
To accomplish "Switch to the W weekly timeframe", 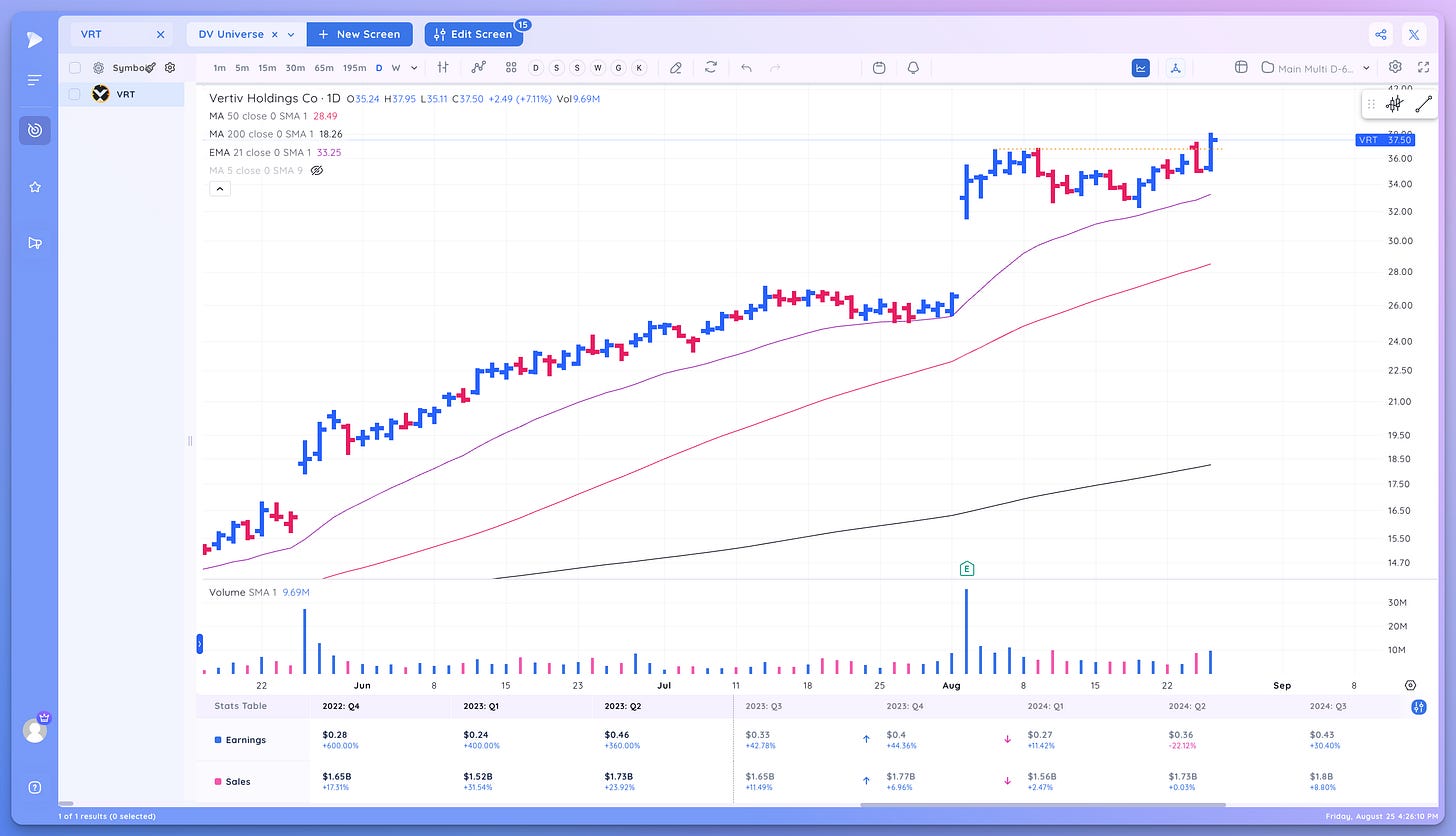I will (396, 68).
